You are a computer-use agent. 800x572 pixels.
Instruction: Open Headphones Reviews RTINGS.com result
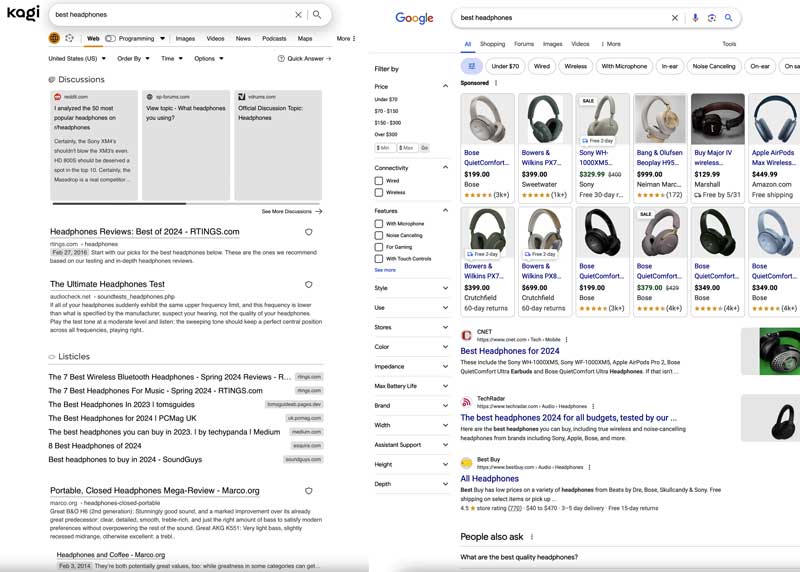[x=144, y=232]
